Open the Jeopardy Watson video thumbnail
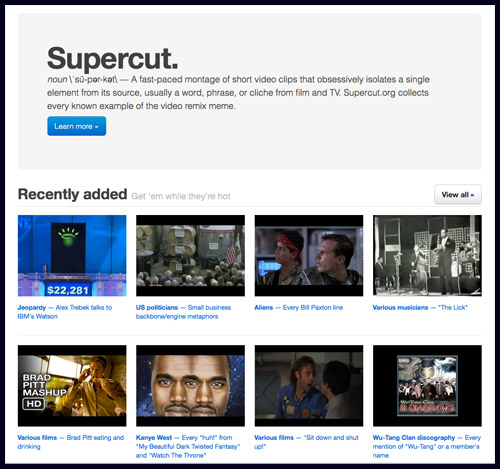This screenshot has width=500, height=469. click(x=72, y=256)
